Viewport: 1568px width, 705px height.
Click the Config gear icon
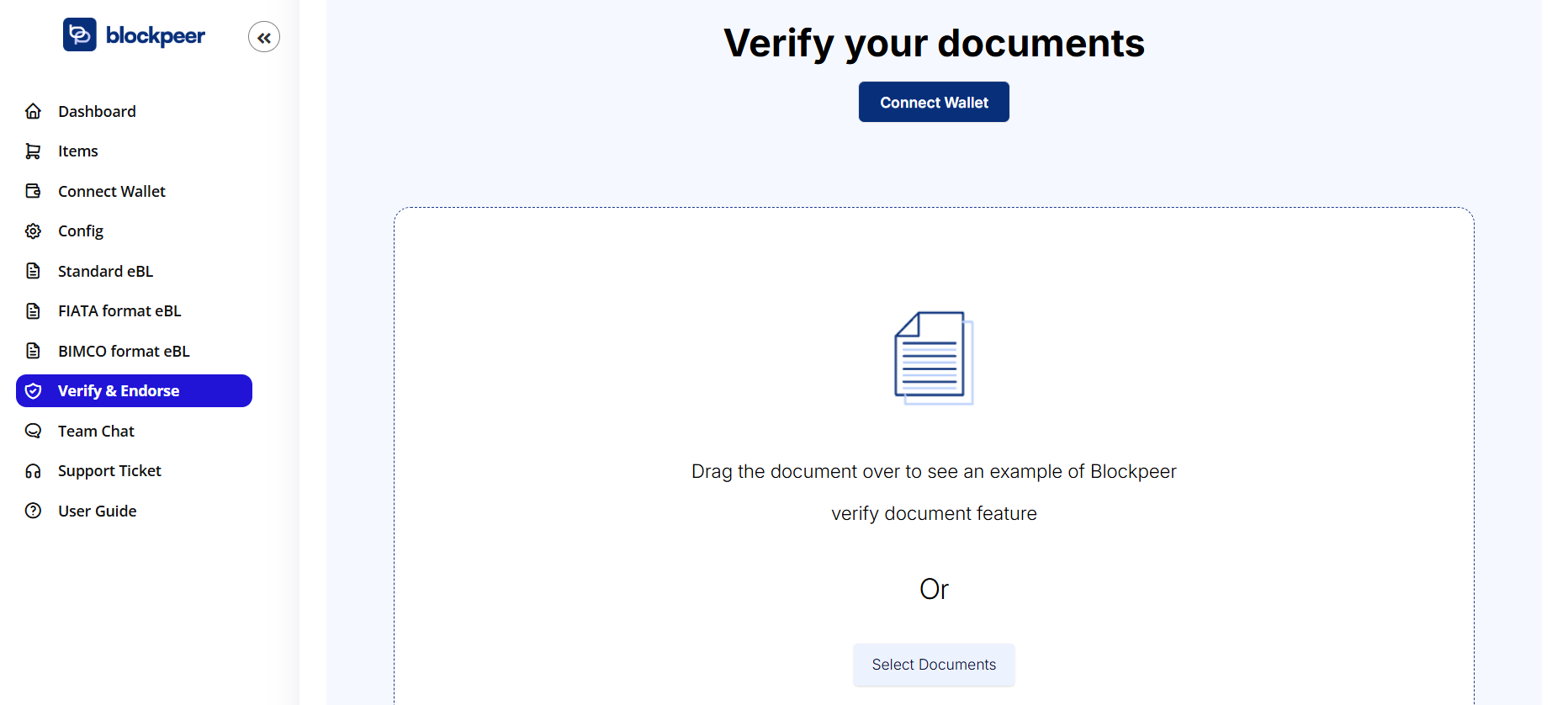pyautogui.click(x=33, y=231)
